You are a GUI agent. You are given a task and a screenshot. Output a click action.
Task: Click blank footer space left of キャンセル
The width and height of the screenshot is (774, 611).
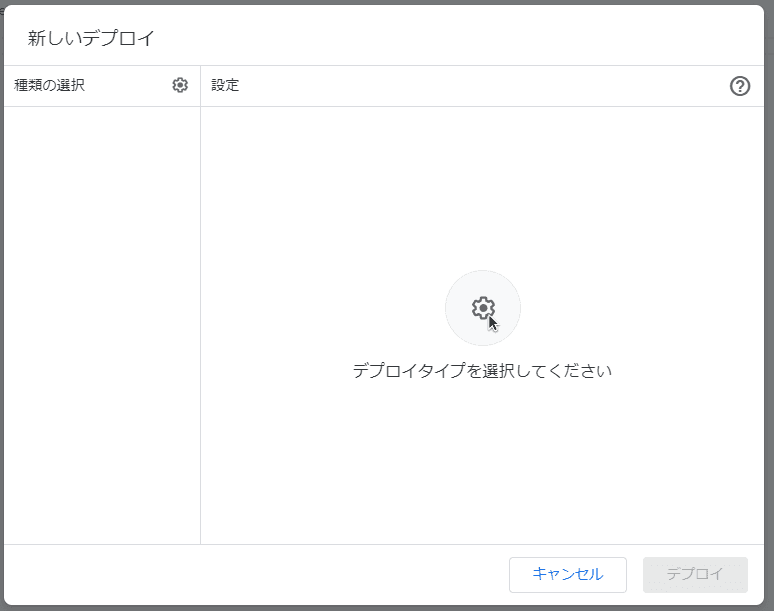(x=250, y=575)
